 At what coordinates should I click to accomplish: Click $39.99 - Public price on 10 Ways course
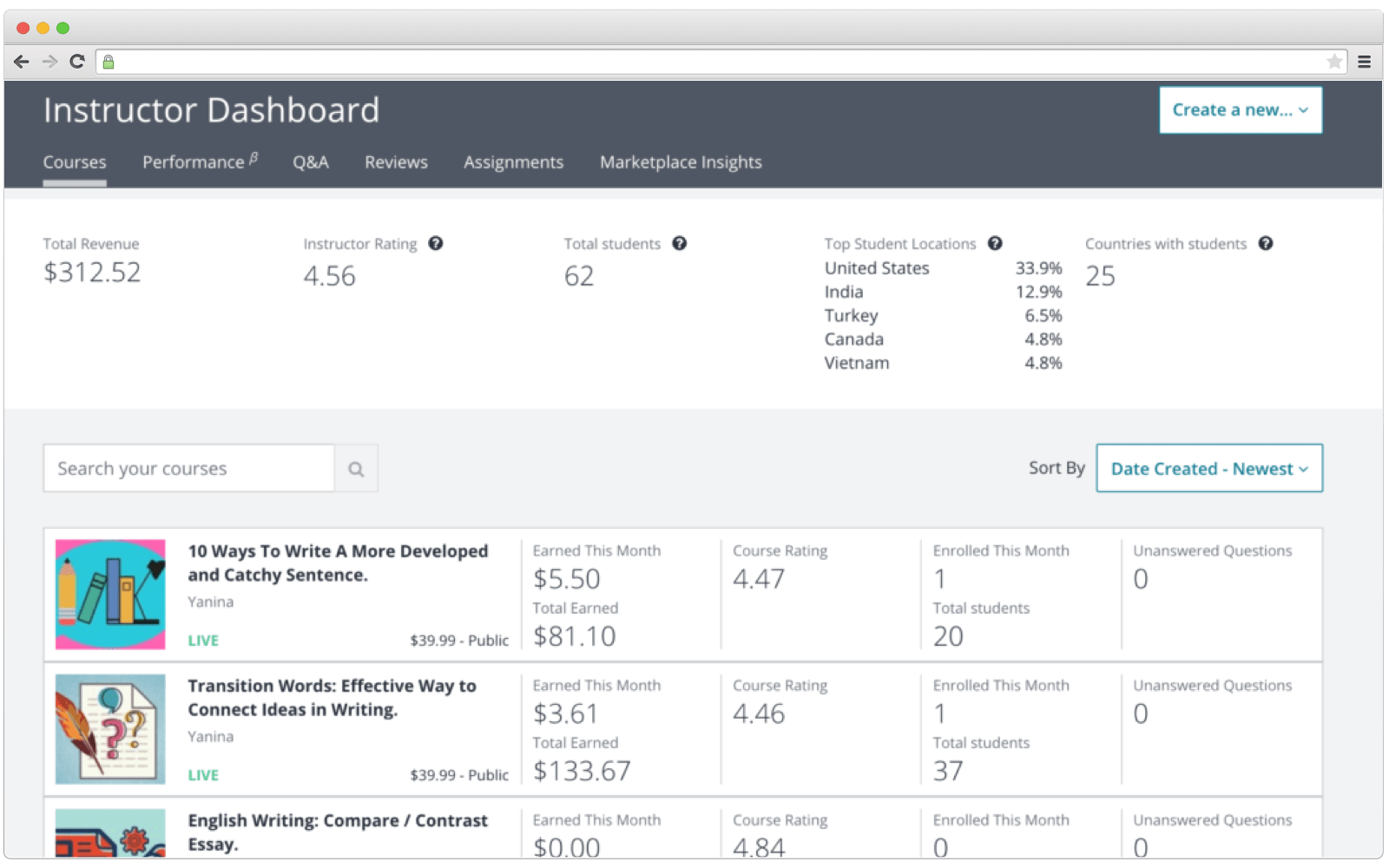pyautogui.click(x=459, y=641)
